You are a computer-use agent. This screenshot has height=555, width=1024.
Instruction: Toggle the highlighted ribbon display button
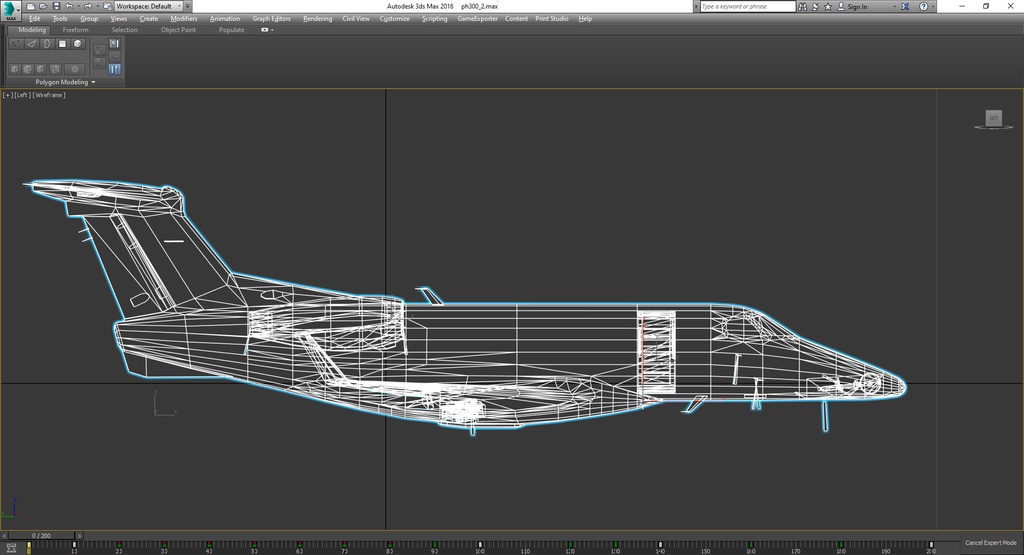pyautogui.click(x=114, y=69)
